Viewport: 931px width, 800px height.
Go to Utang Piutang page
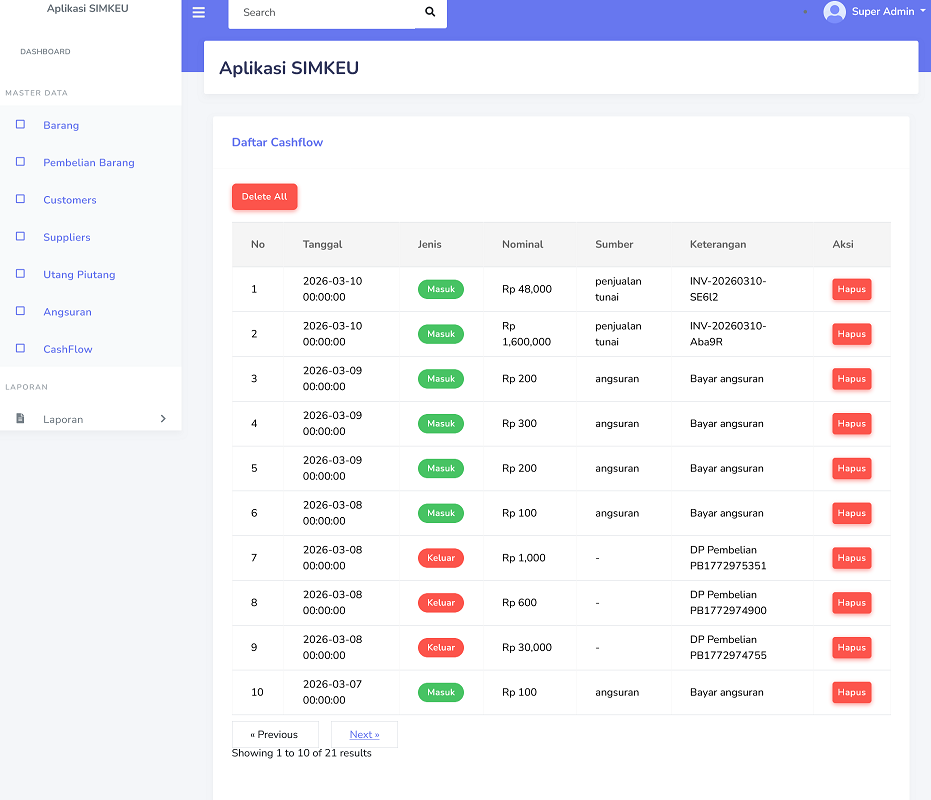[x=79, y=275]
